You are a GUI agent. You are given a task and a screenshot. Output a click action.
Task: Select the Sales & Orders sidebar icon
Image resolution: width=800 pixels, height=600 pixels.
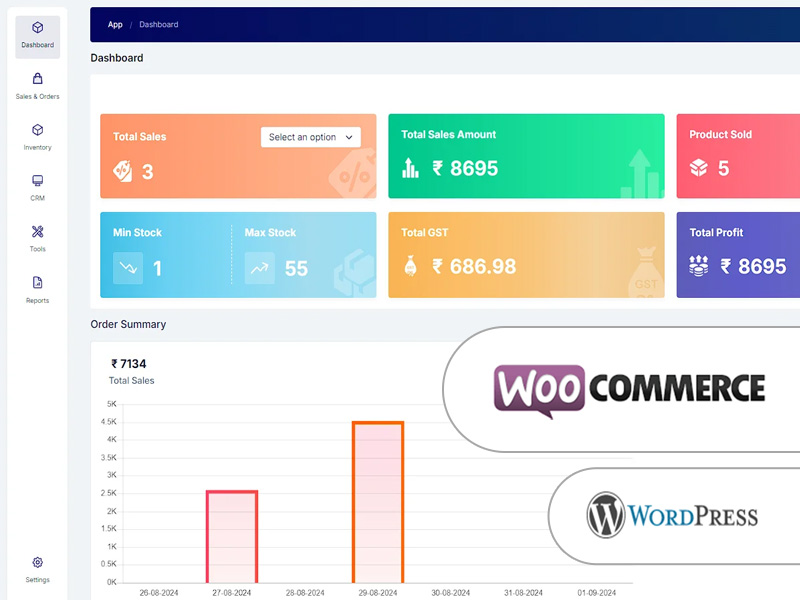coord(37,83)
